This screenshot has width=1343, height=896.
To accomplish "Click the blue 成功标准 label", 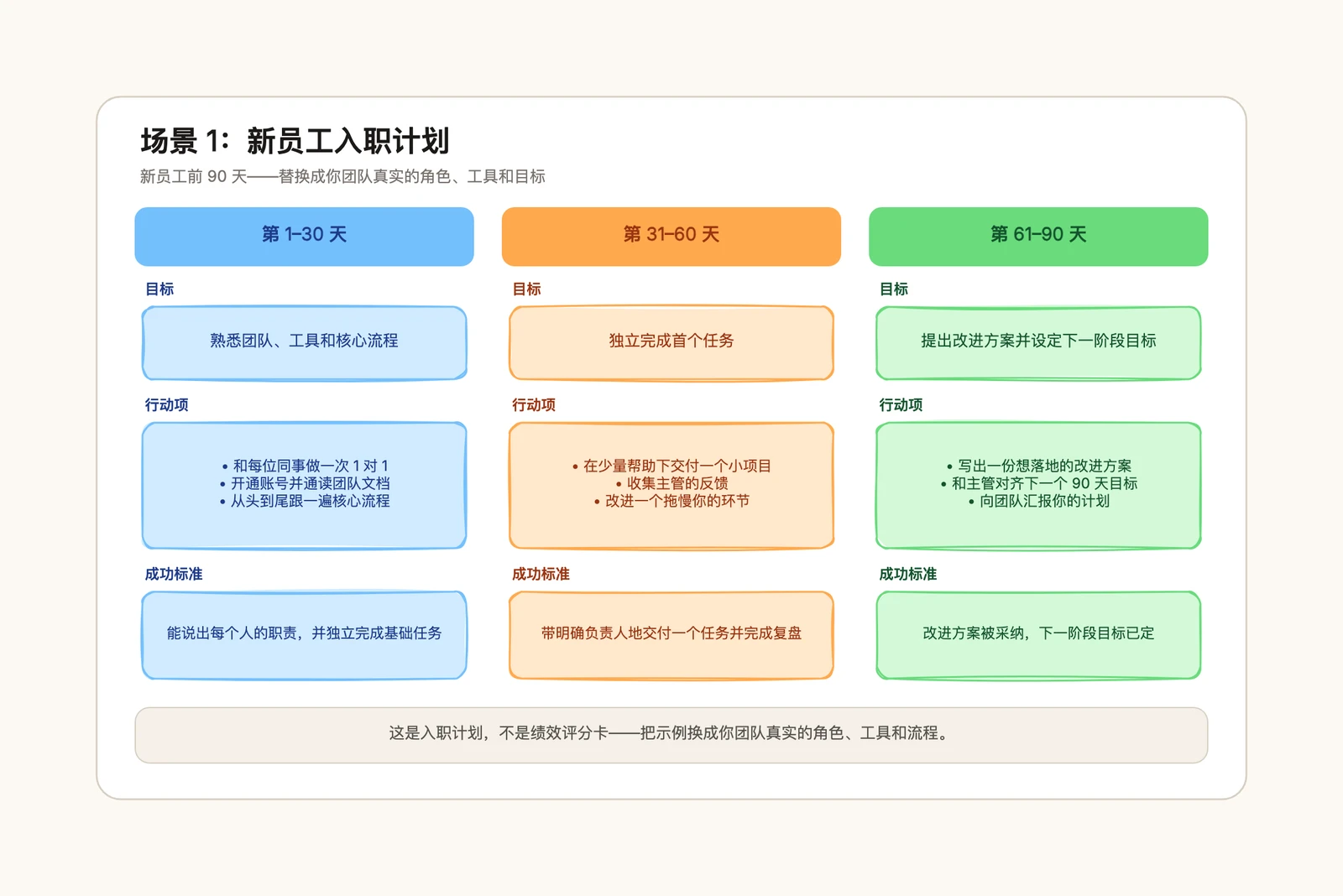I will click(x=174, y=575).
